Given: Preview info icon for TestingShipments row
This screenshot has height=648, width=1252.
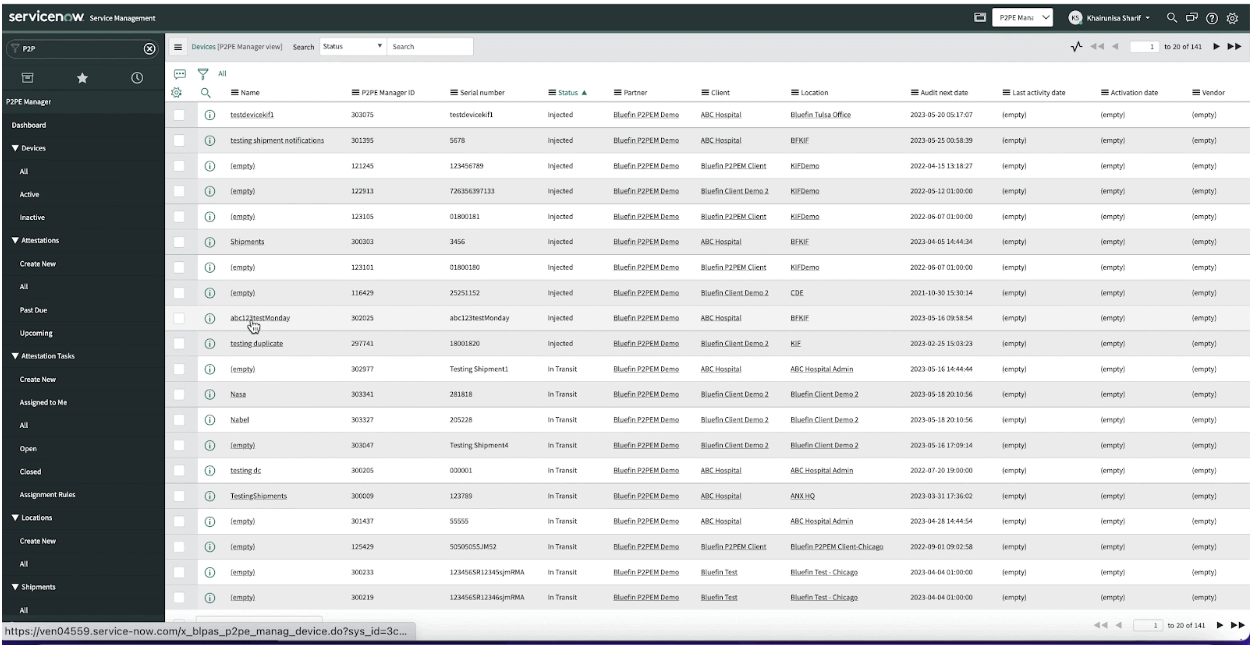Looking at the screenshot, I should click(210, 496).
